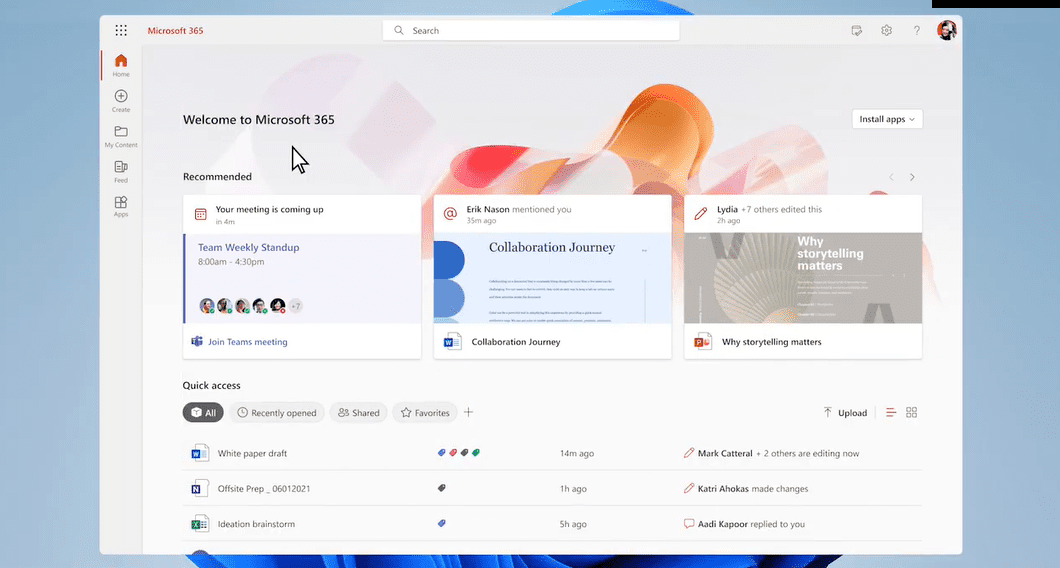Open Collaboration Journey document preview thumbnail
Viewport: 1060px width, 568px height.
click(552, 278)
